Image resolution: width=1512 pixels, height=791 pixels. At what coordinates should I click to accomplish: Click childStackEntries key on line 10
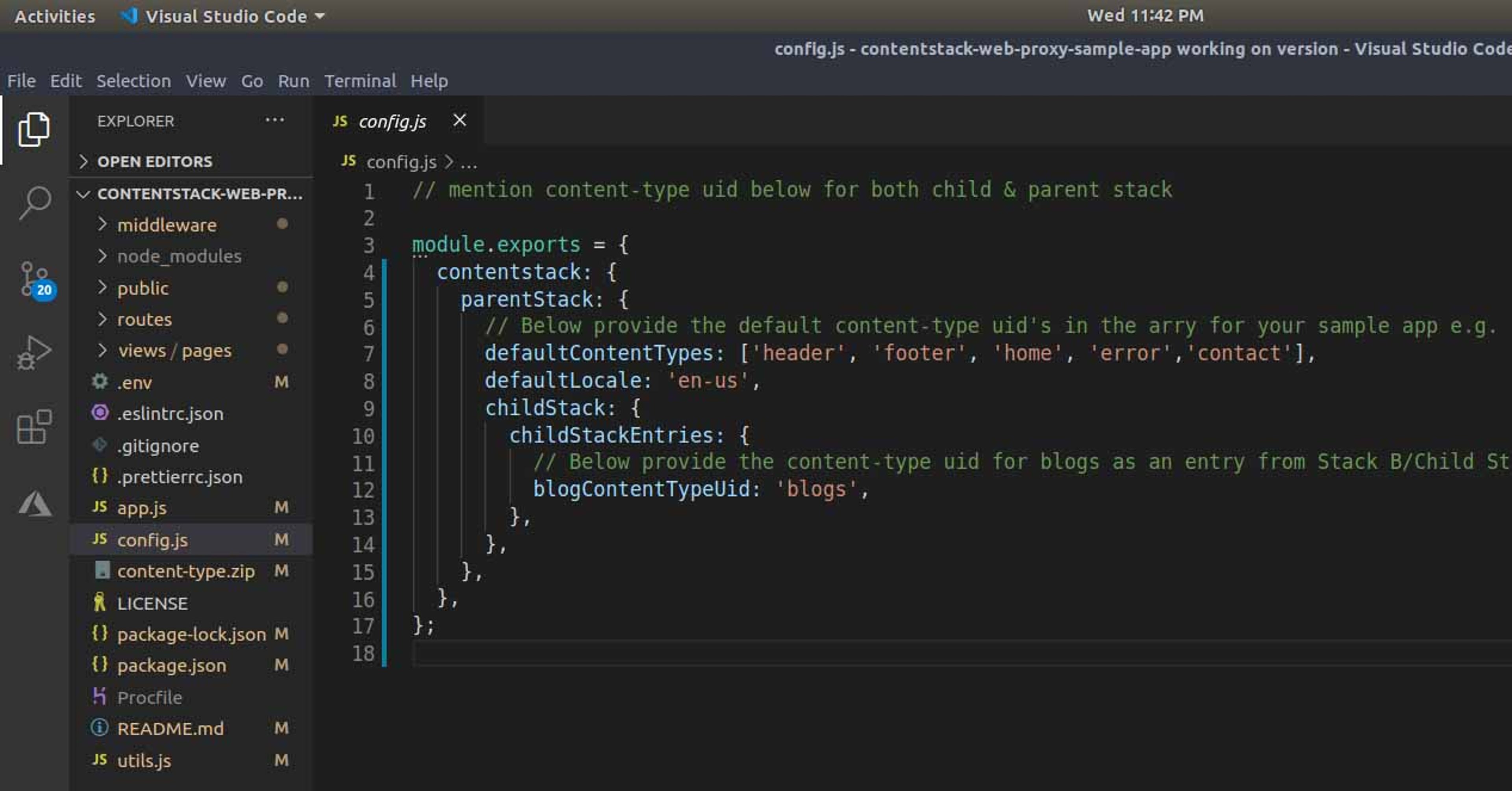[x=611, y=435]
